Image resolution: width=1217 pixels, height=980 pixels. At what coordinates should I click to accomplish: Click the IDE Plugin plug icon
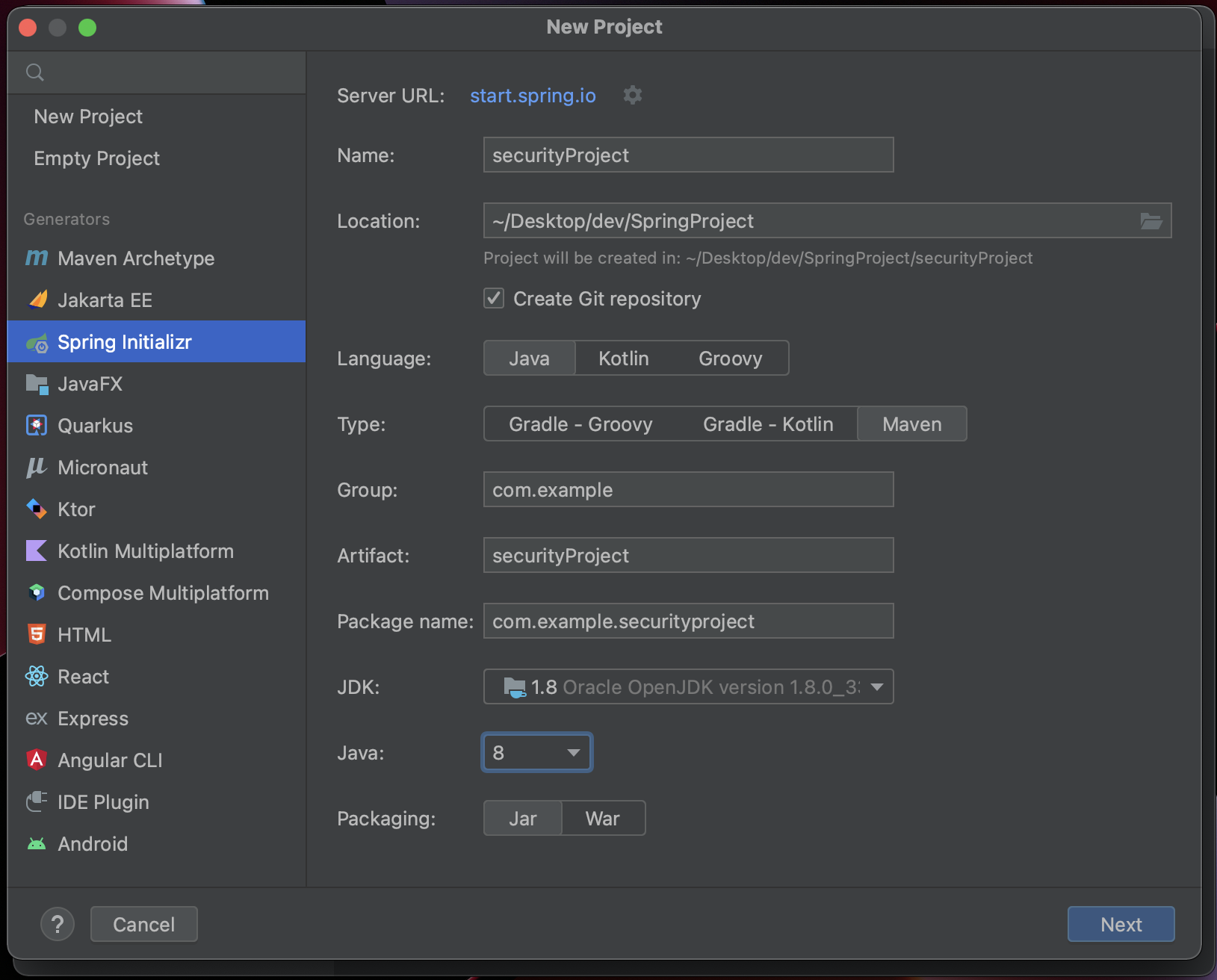[37, 801]
